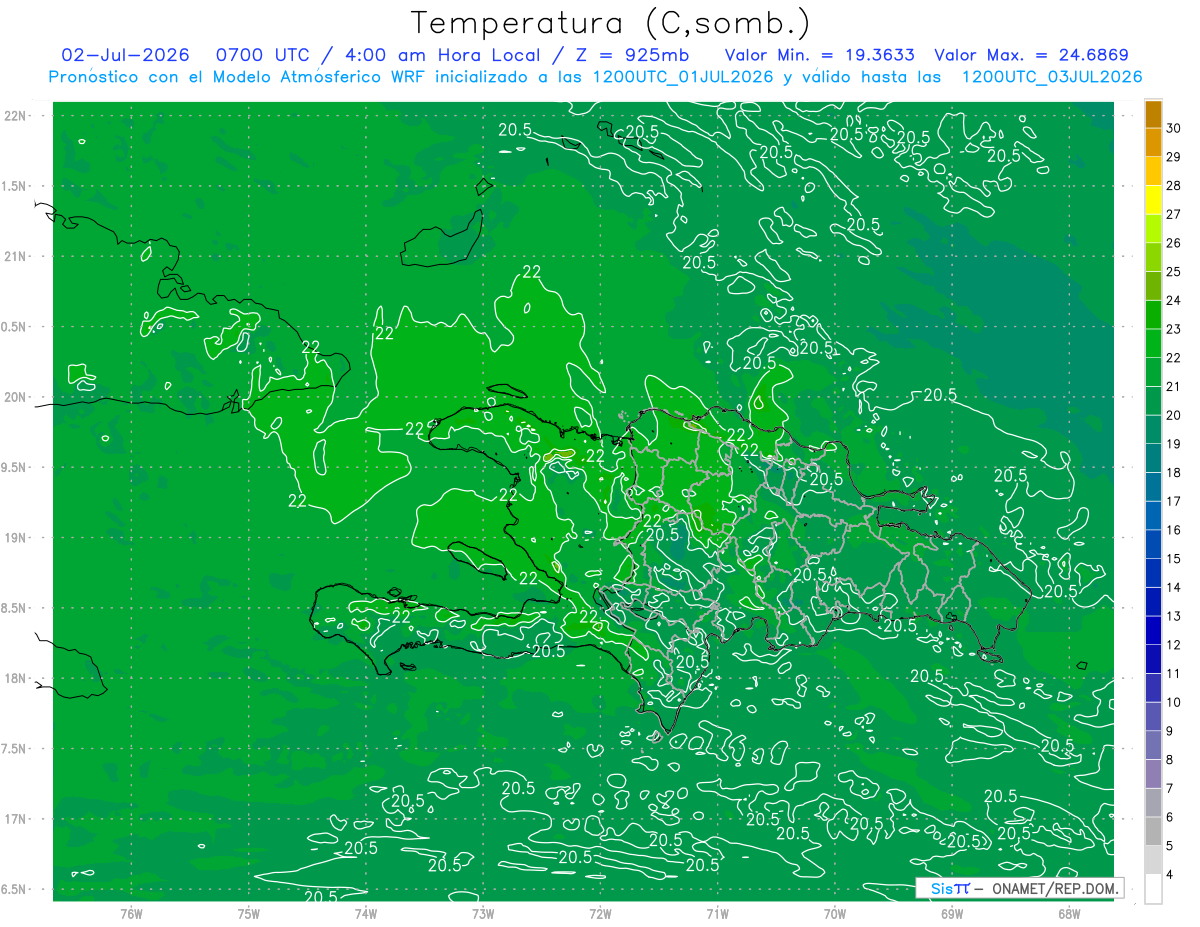Click the valid-until time "1200UTC_03JUL2026"
The image size is (1200, 927).
(1052, 77)
